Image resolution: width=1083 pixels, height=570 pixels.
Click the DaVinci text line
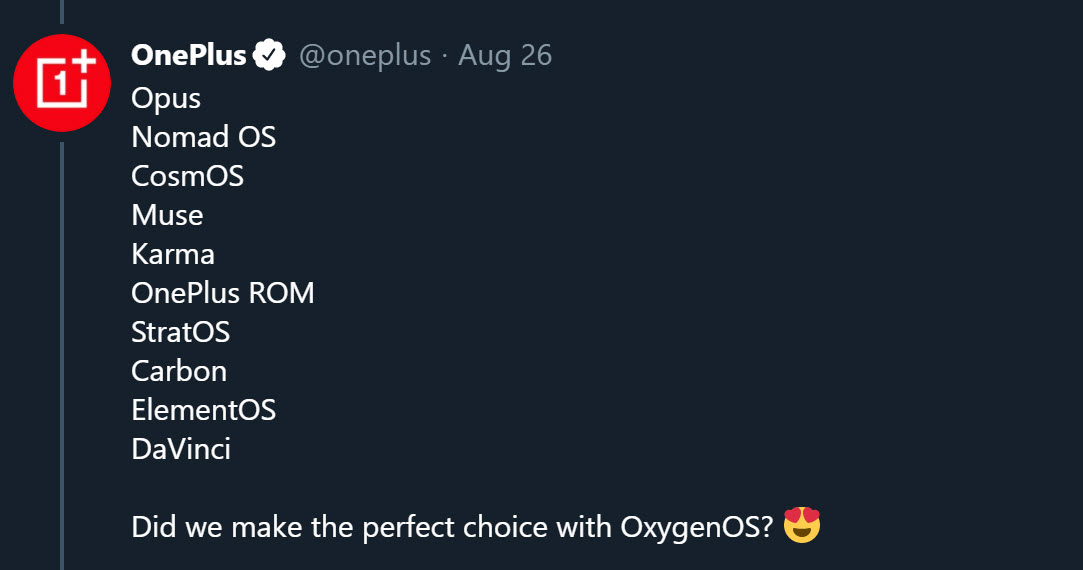click(x=181, y=449)
